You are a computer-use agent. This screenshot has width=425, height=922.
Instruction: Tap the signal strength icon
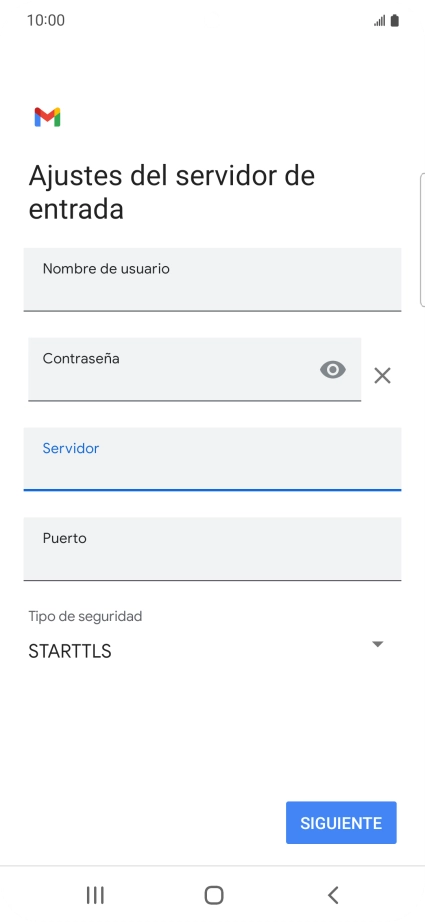pos(380,21)
